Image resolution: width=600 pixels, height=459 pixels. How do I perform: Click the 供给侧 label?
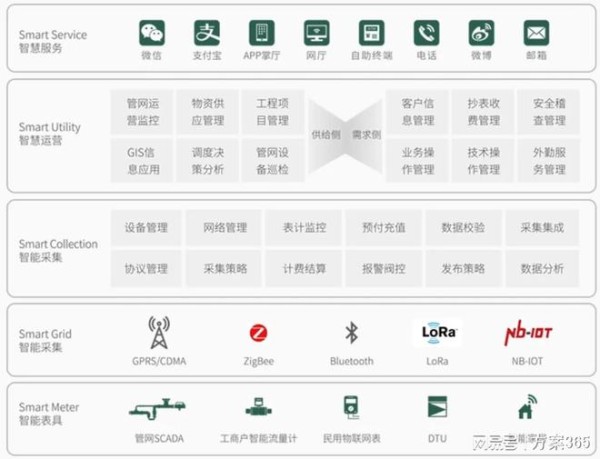point(326,135)
